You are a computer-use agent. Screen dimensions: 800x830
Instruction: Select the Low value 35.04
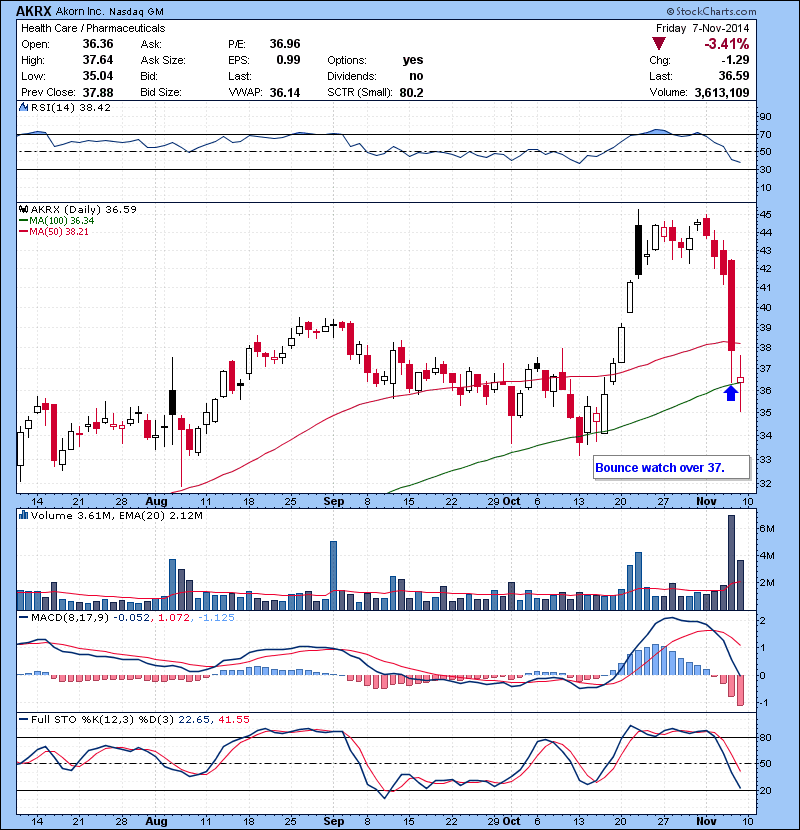pos(98,76)
